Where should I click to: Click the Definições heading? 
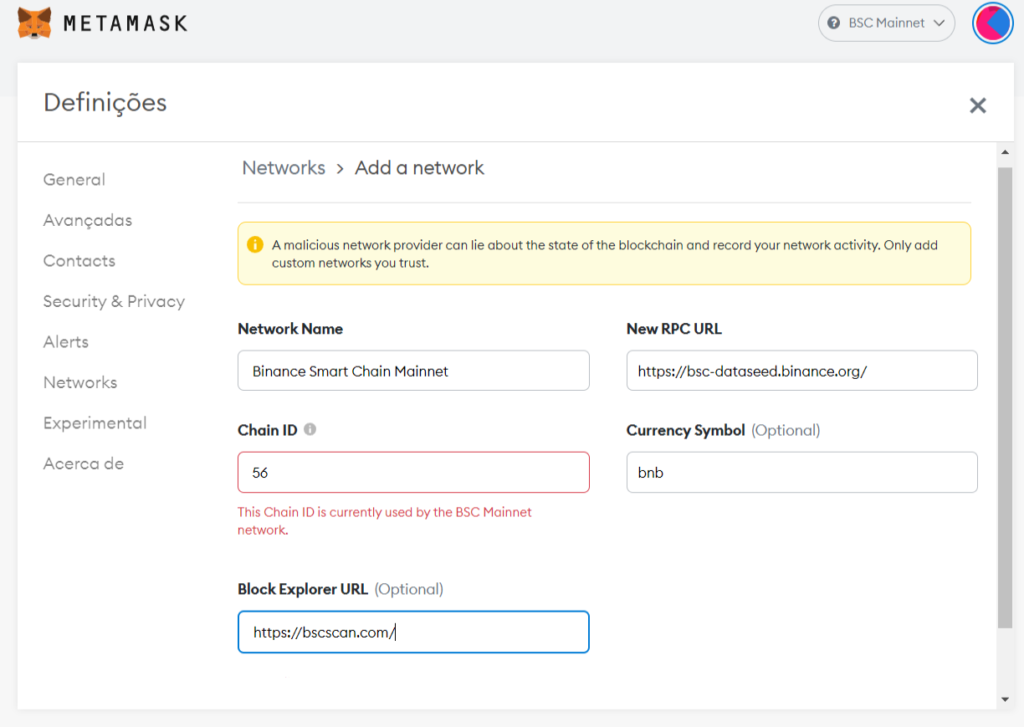[x=105, y=103]
